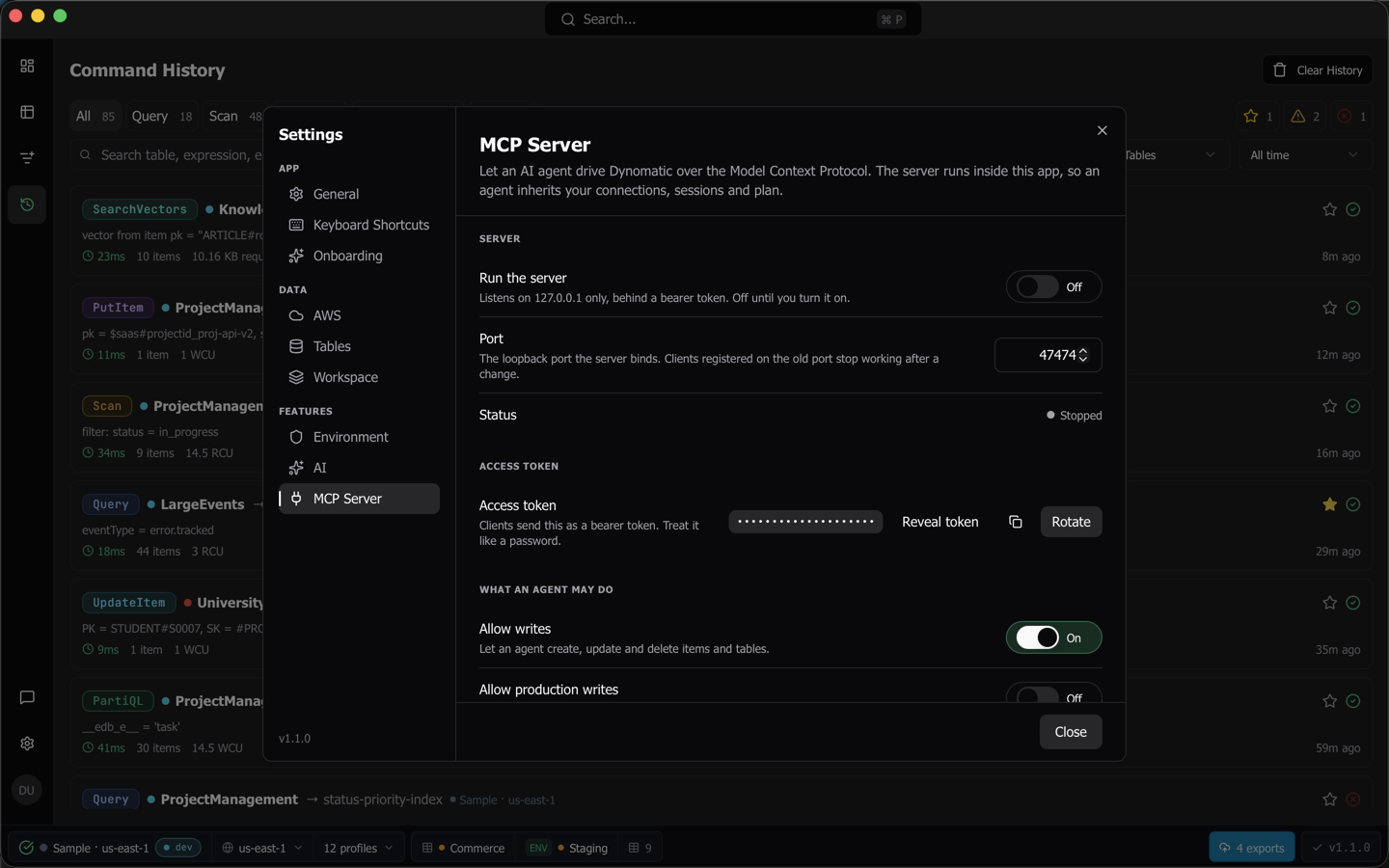Disable the Allow writes toggle
Image resolution: width=1389 pixels, height=868 pixels.
pos(1053,637)
